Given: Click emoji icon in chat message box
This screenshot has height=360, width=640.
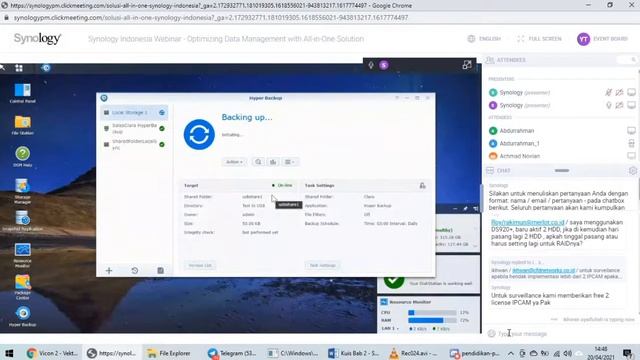Looking at the screenshot, I should pyautogui.click(x=491, y=333).
